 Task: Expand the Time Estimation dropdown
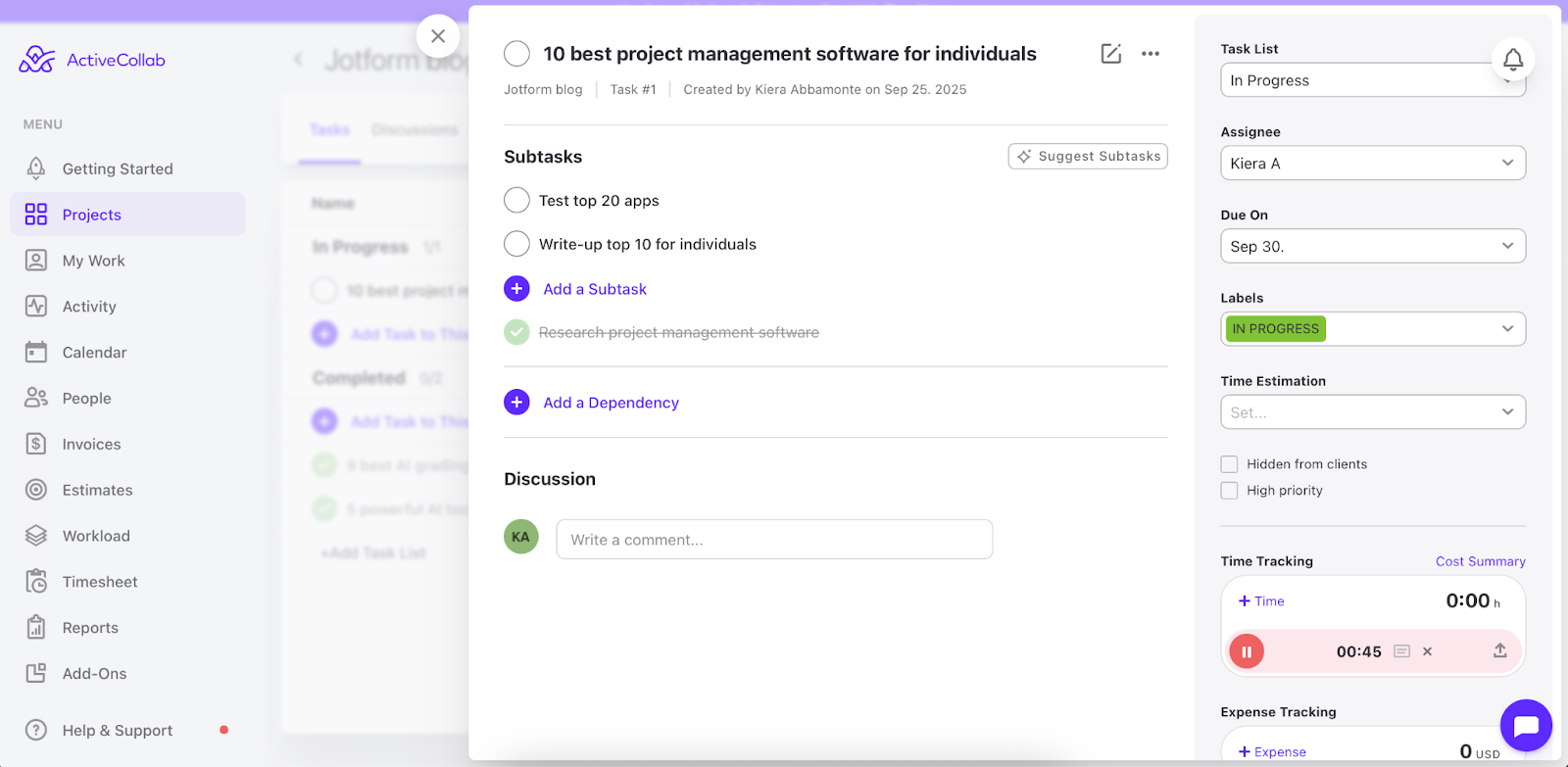point(1372,412)
